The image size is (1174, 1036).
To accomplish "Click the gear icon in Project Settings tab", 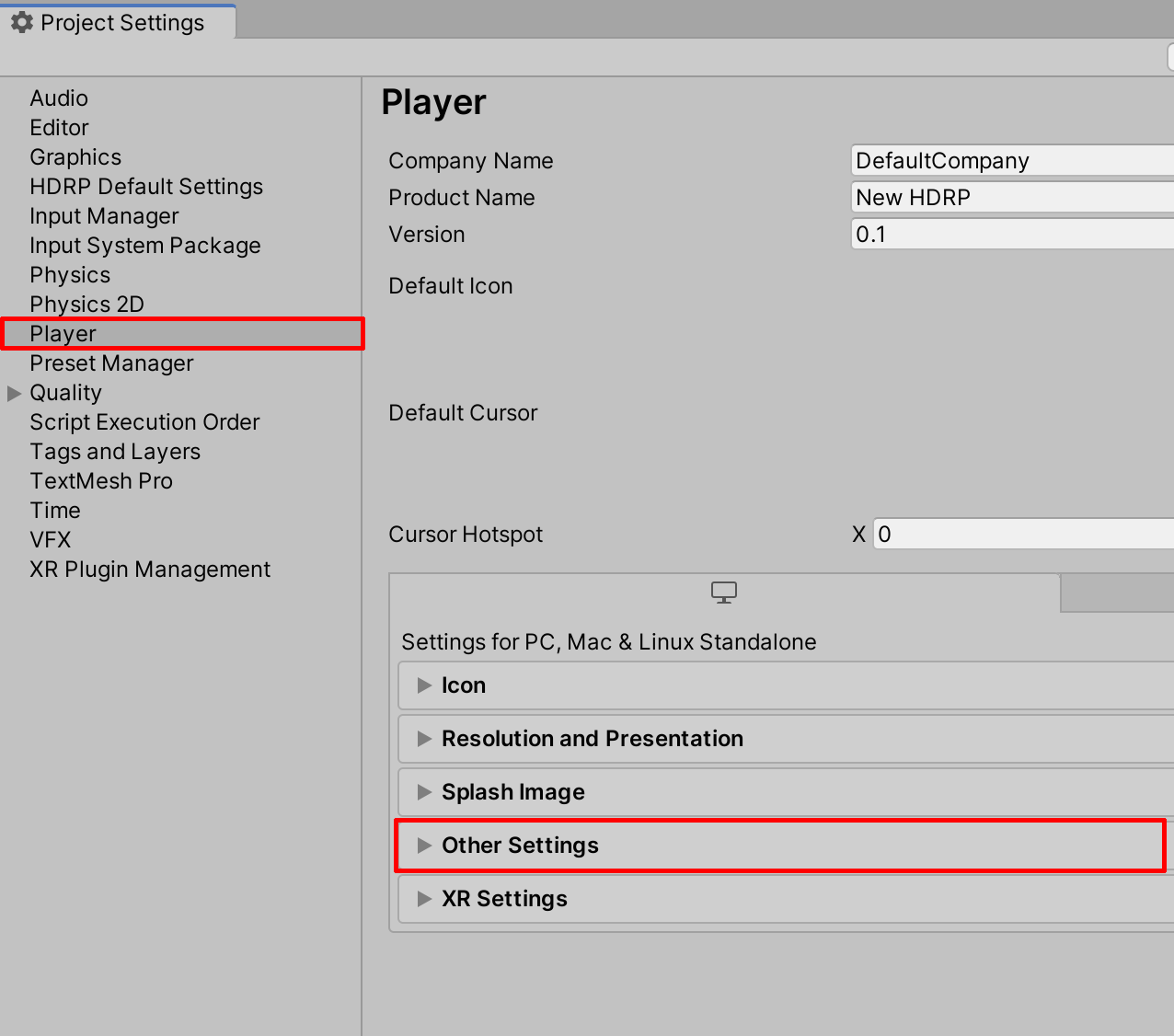I will (22, 22).
